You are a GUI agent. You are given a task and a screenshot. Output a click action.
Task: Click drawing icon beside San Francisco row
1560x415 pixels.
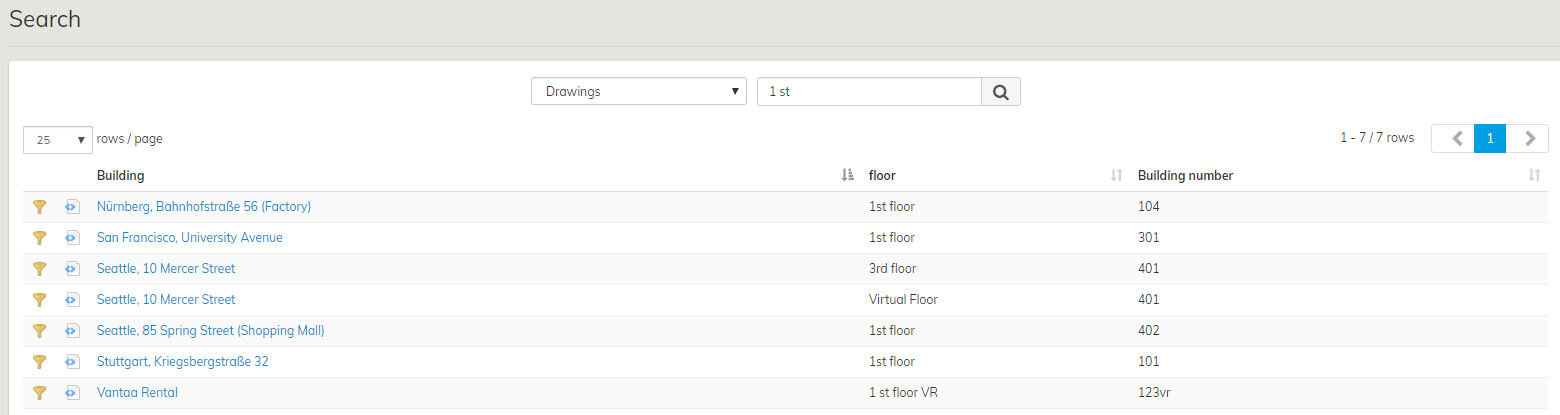coord(72,238)
